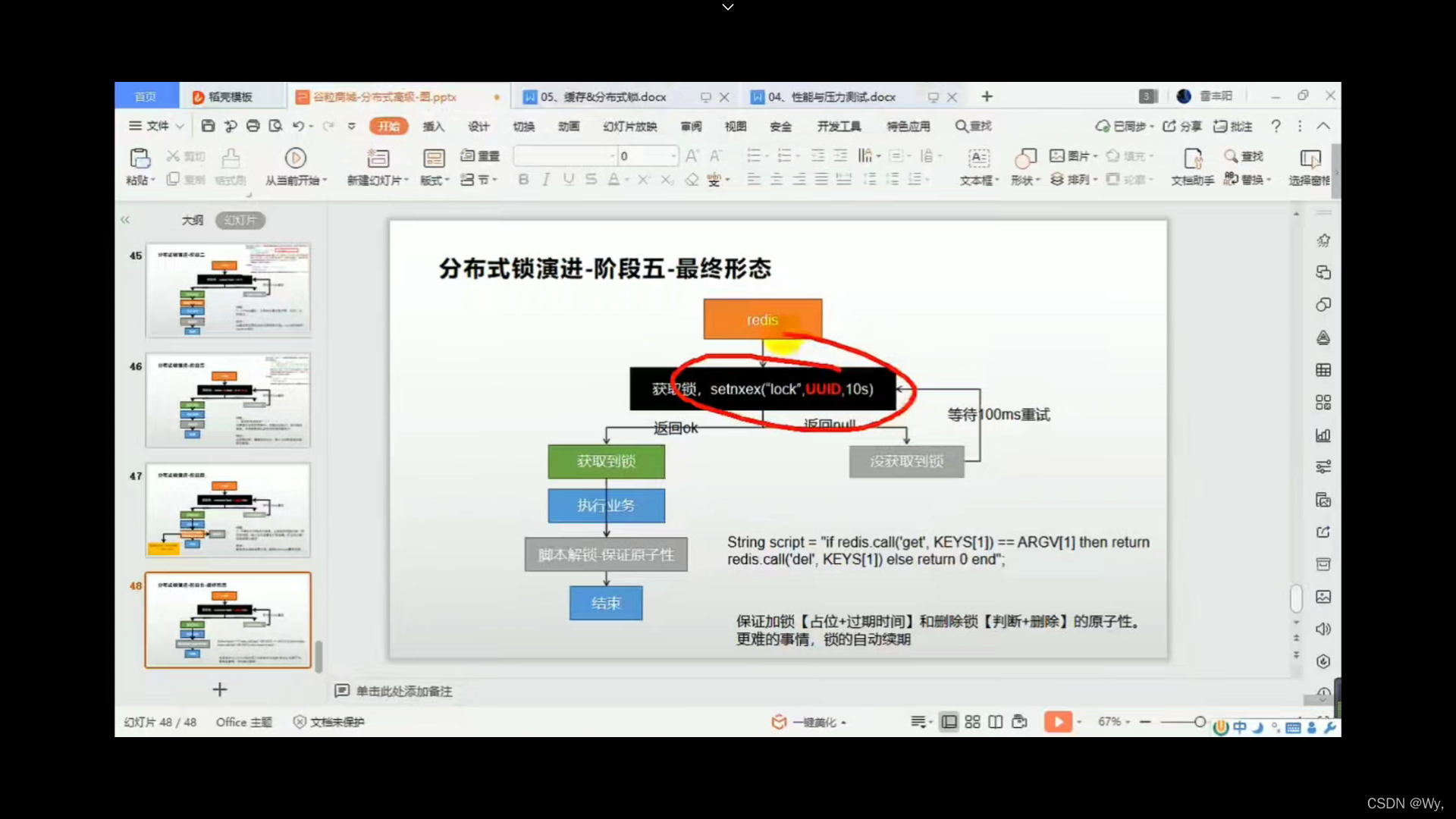This screenshot has width=1456, height=819.
Task: Click the print icon in quick toolbar
Action: (x=253, y=126)
